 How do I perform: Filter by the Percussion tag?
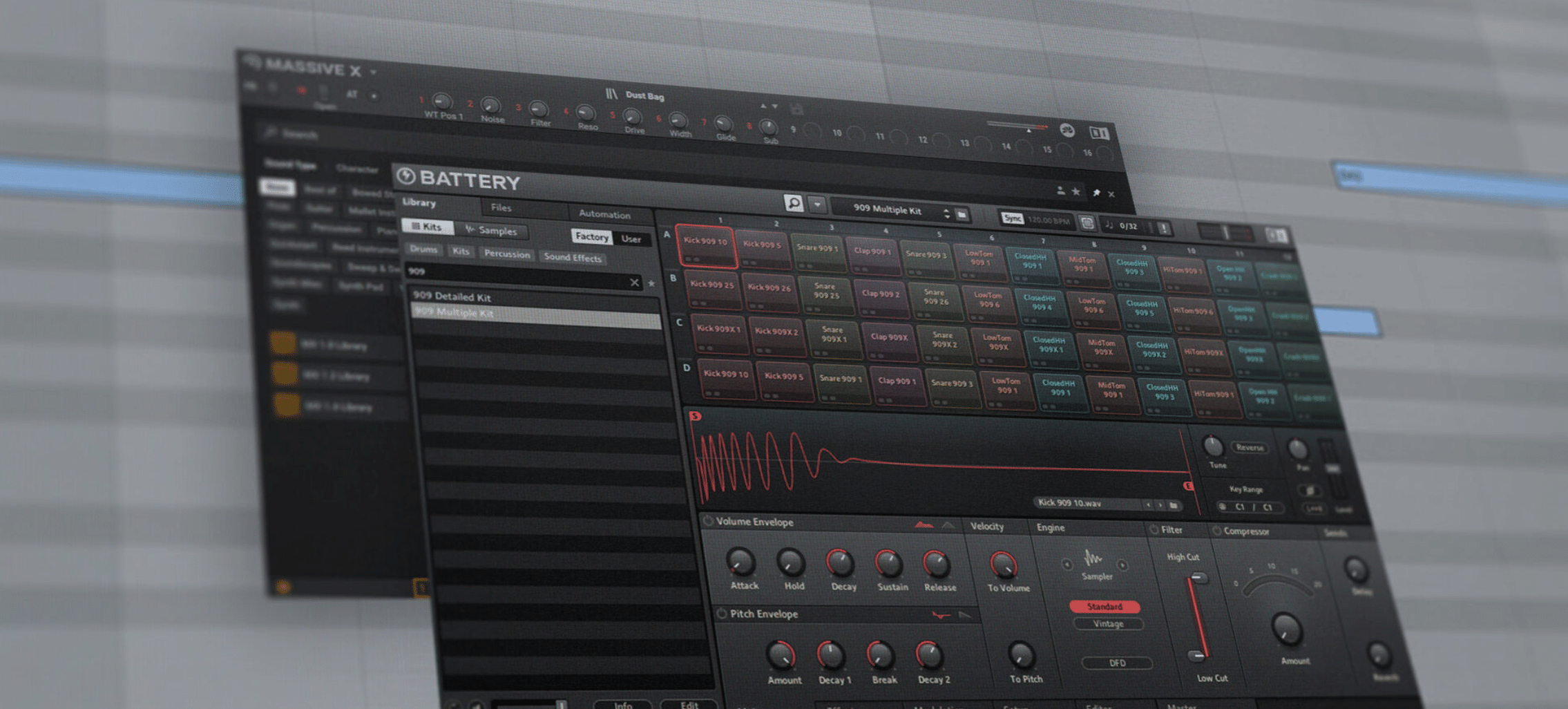point(507,254)
